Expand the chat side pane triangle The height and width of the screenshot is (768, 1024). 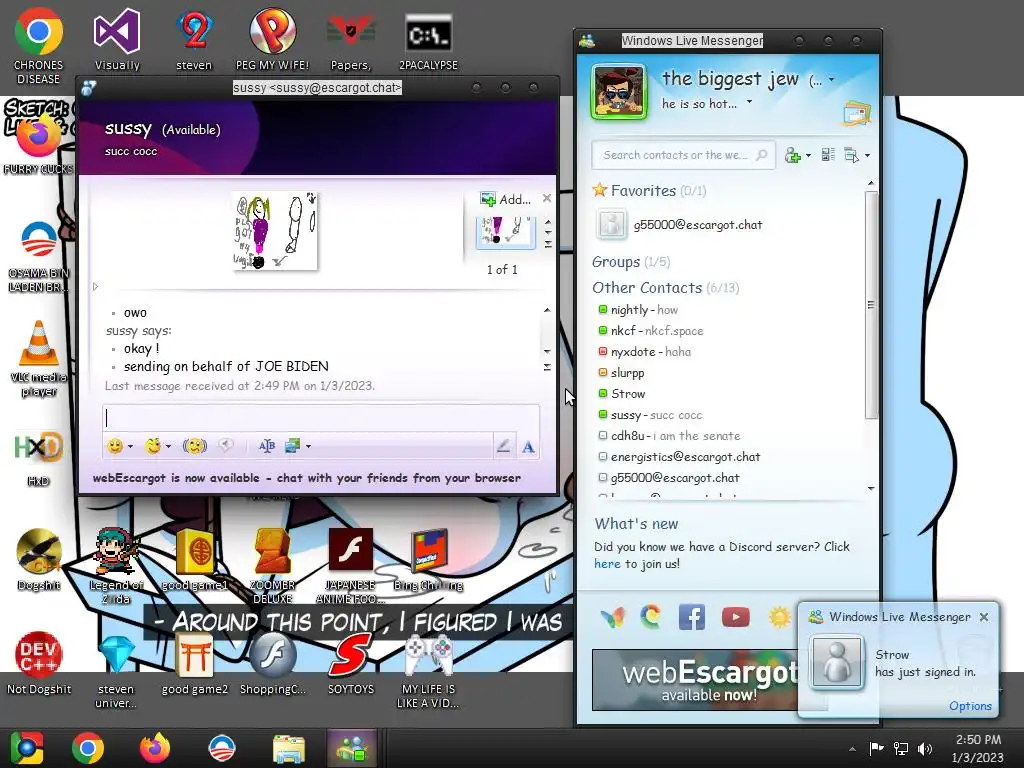95,286
